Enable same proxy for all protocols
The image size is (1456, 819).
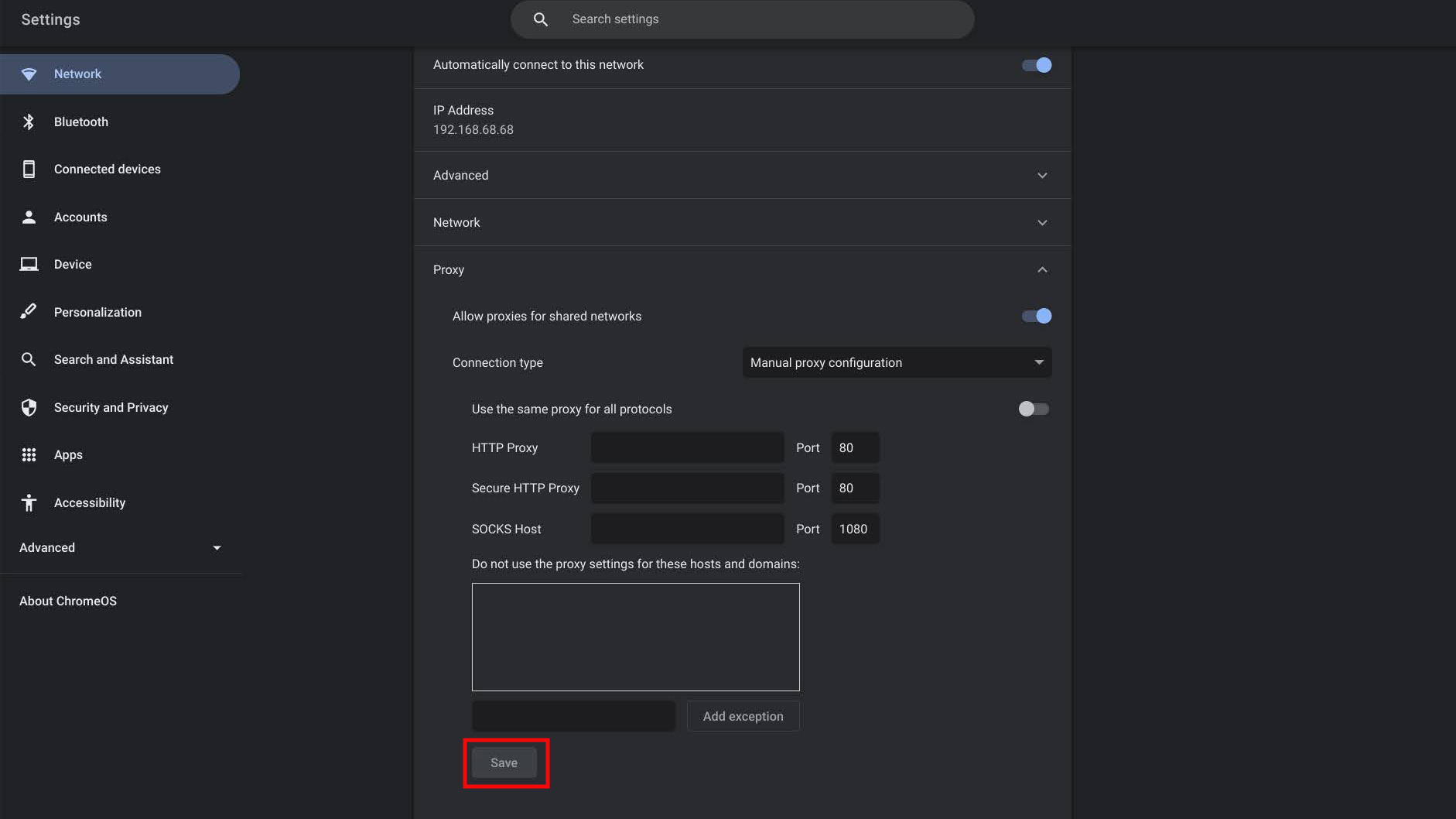1033,409
